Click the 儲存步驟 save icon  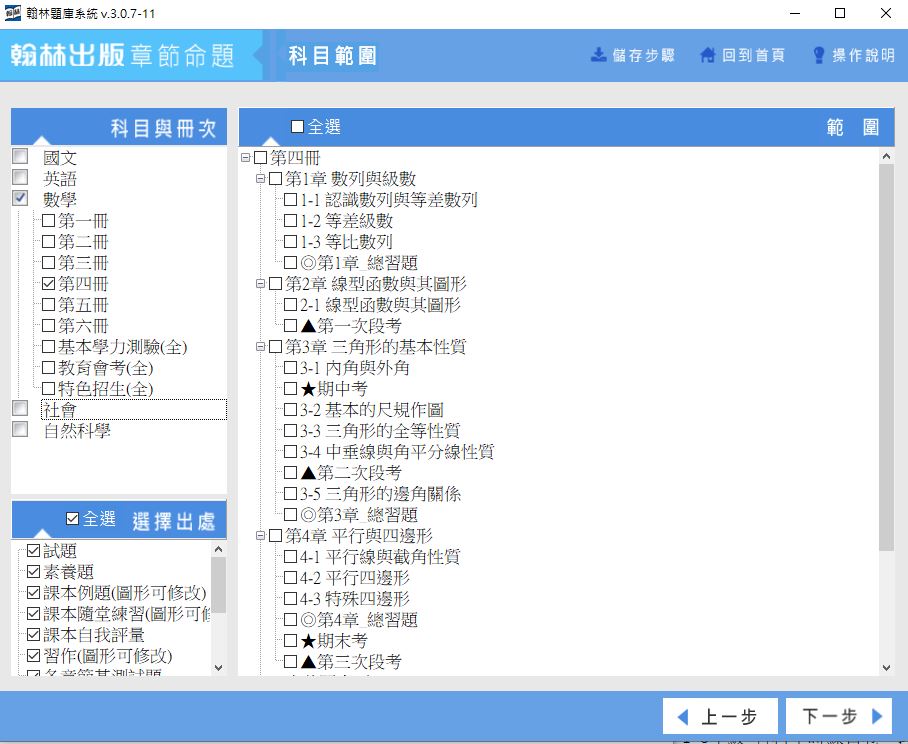[x=598, y=55]
